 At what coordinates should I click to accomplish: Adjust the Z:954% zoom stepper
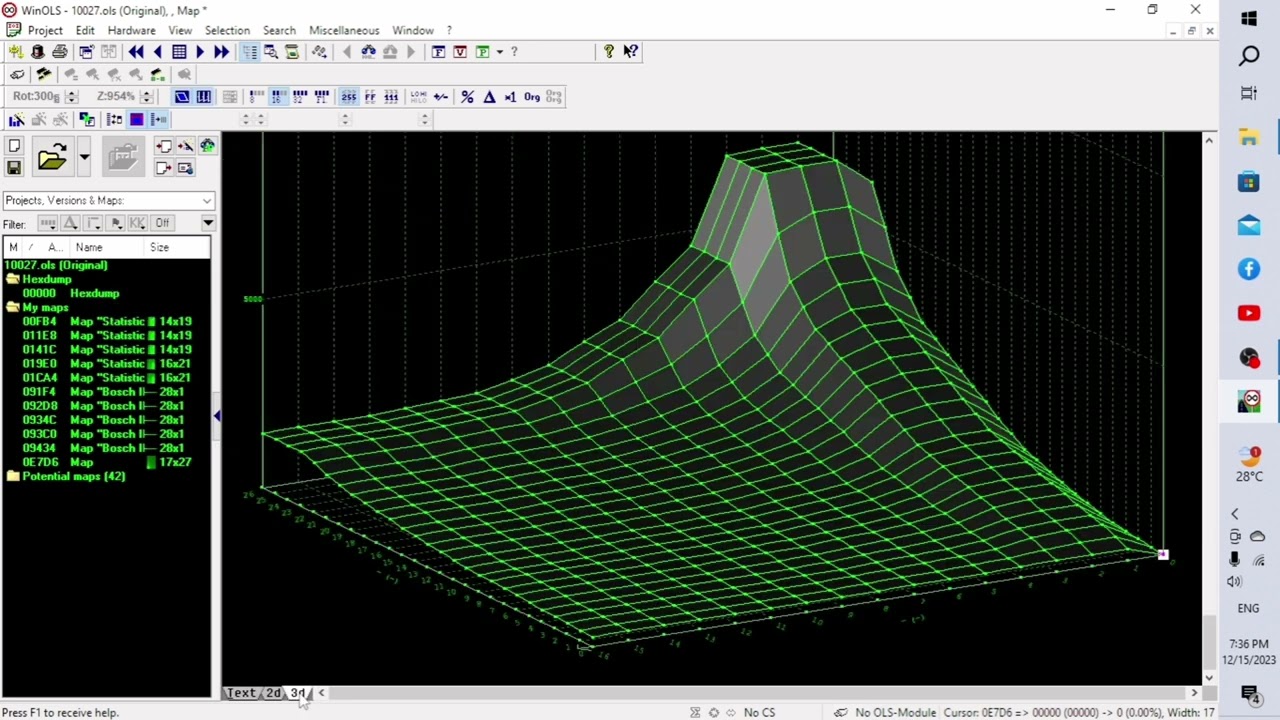pos(146,97)
